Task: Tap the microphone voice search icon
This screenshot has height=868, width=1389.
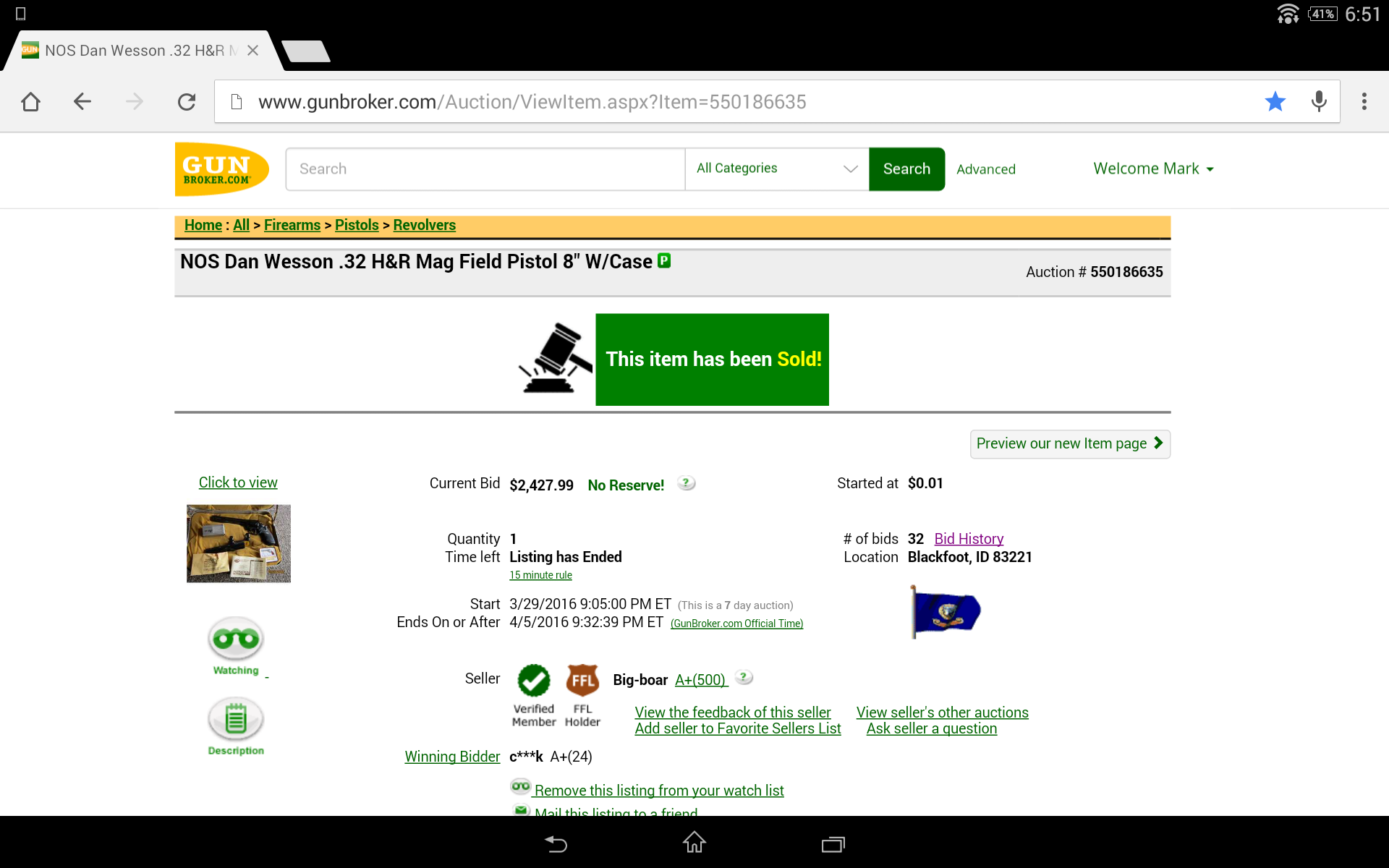Action: click(x=1319, y=101)
